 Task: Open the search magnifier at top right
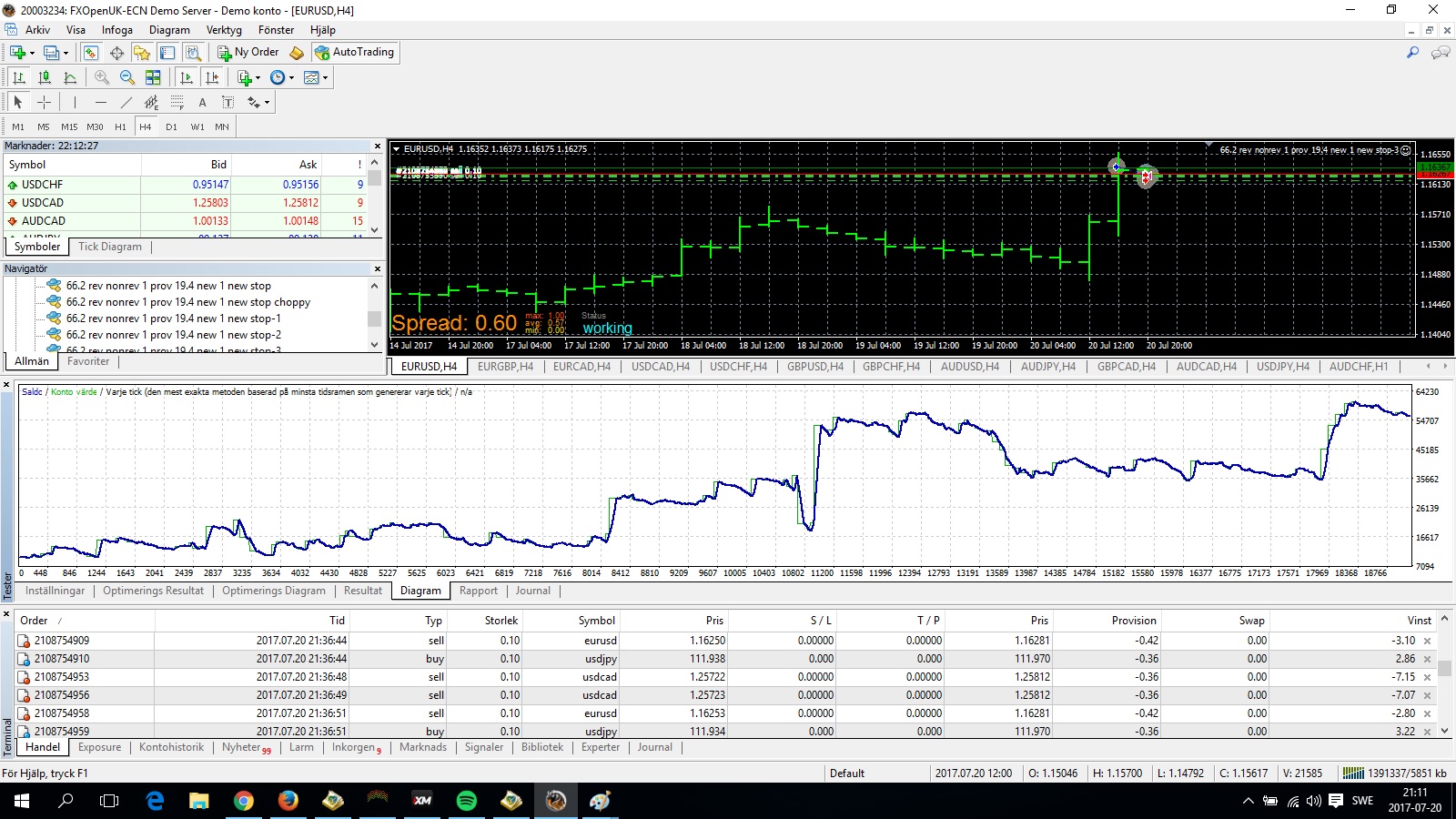(x=1412, y=53)
